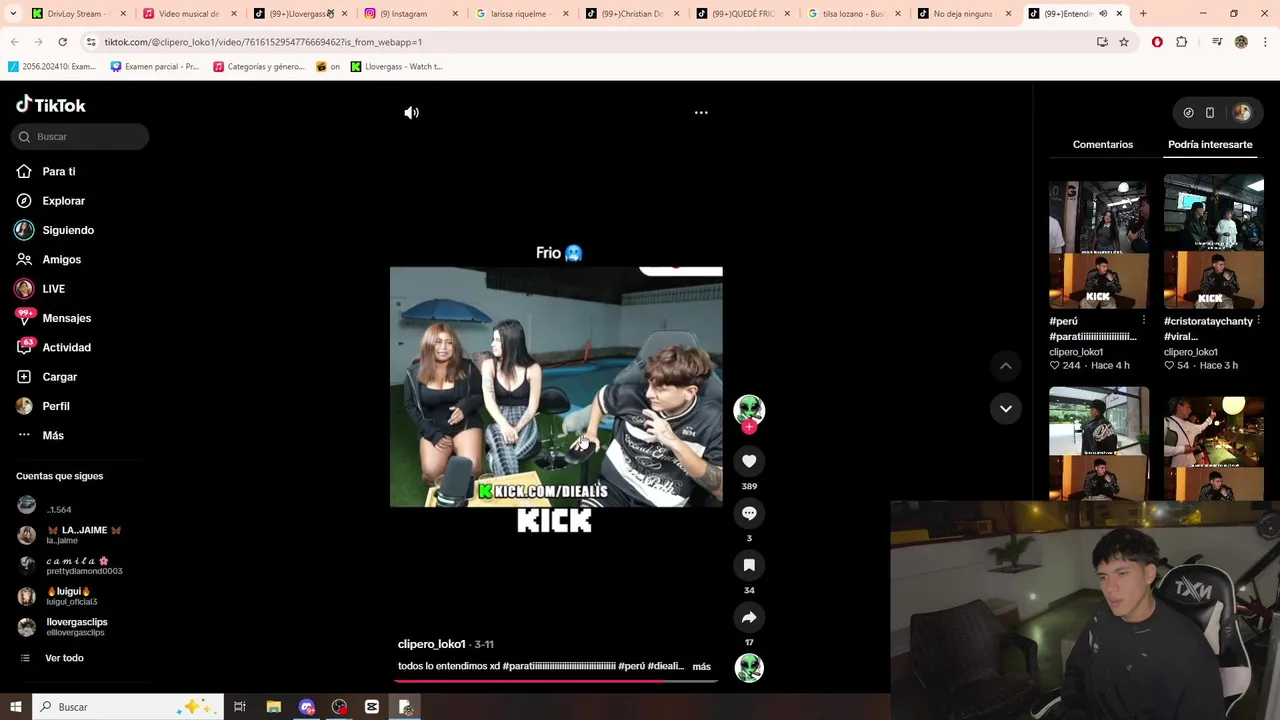Go to previous video with up chevron
Viewport: 1280px width, 720px height.
pos(1006,366)
